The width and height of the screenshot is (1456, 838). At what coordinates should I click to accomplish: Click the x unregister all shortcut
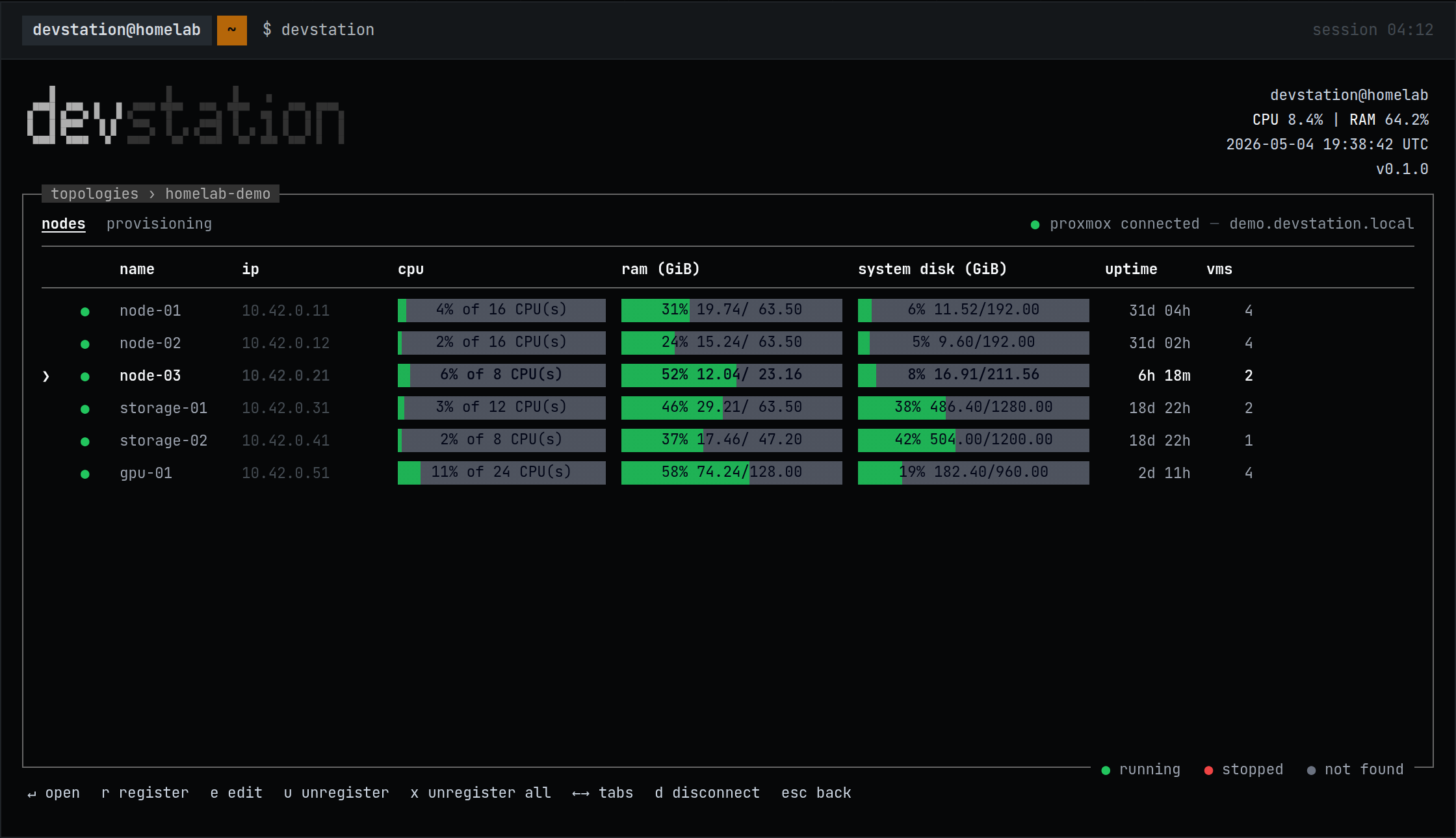point(481,793)
